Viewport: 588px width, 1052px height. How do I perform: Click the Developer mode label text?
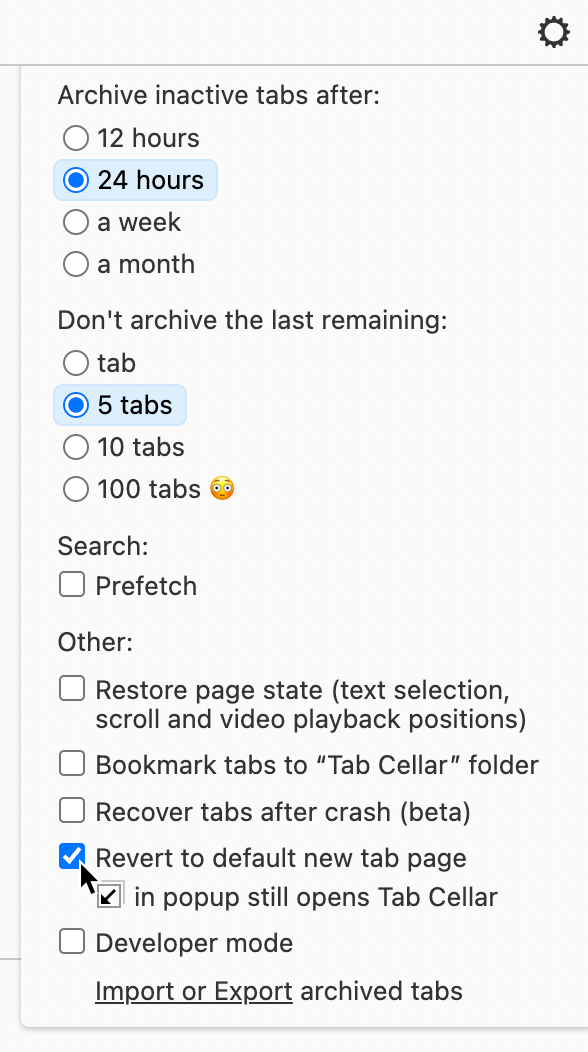[x=194, y=943]
